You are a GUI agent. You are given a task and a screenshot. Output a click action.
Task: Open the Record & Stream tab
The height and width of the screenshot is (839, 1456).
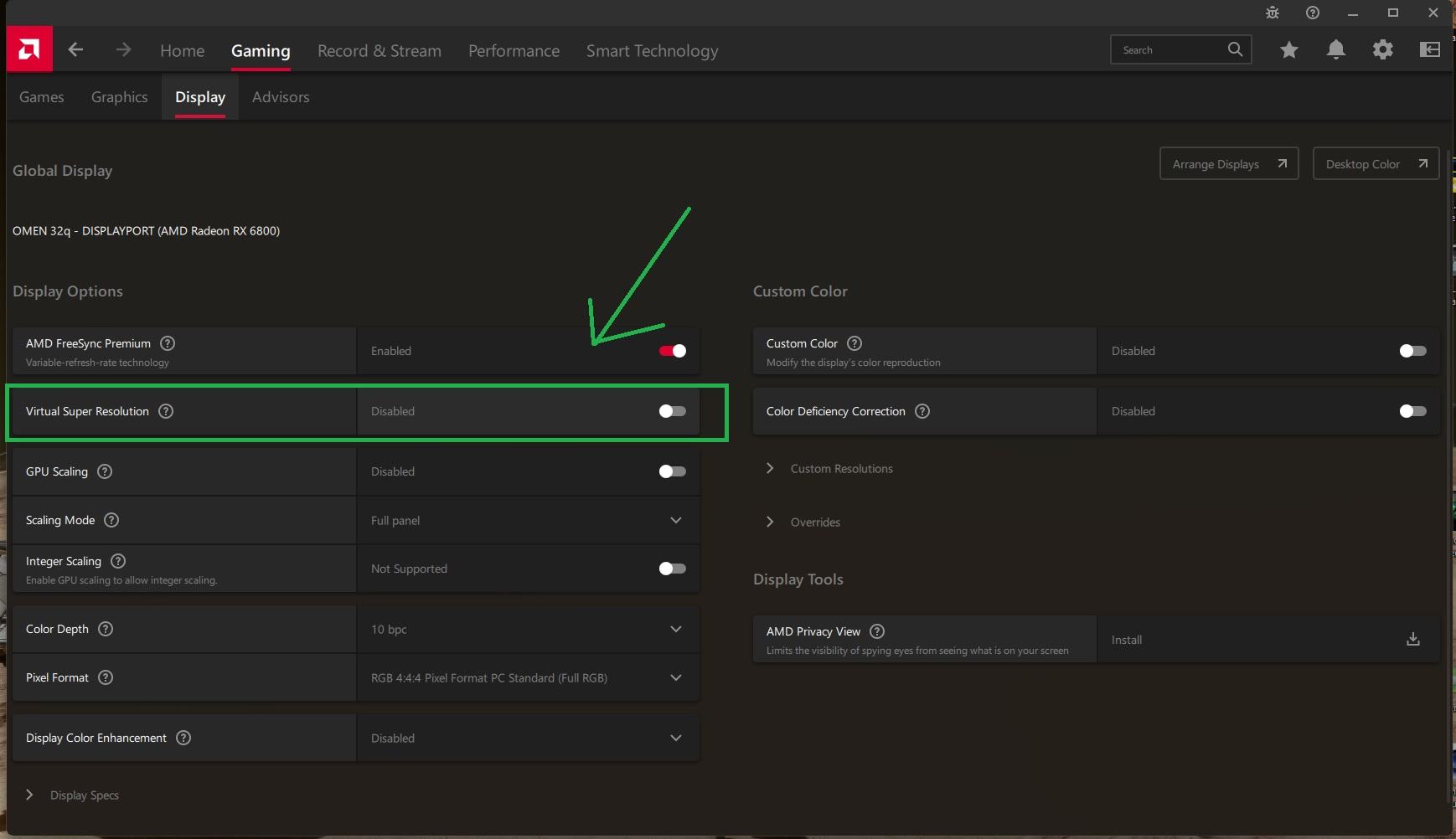tap(379, 50)
